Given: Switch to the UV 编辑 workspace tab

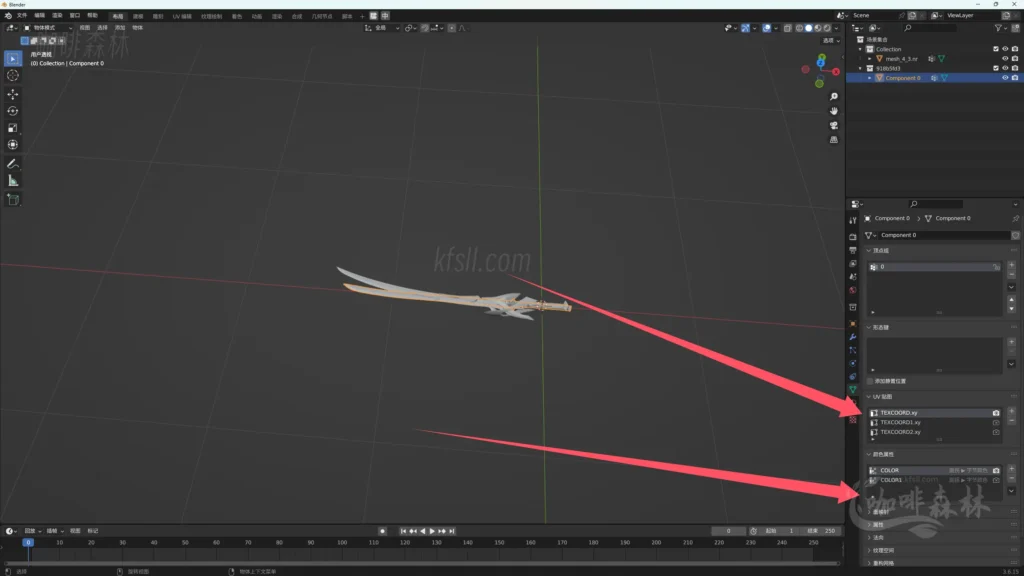Looking at the screenshot, I should [x=182, y=16].
